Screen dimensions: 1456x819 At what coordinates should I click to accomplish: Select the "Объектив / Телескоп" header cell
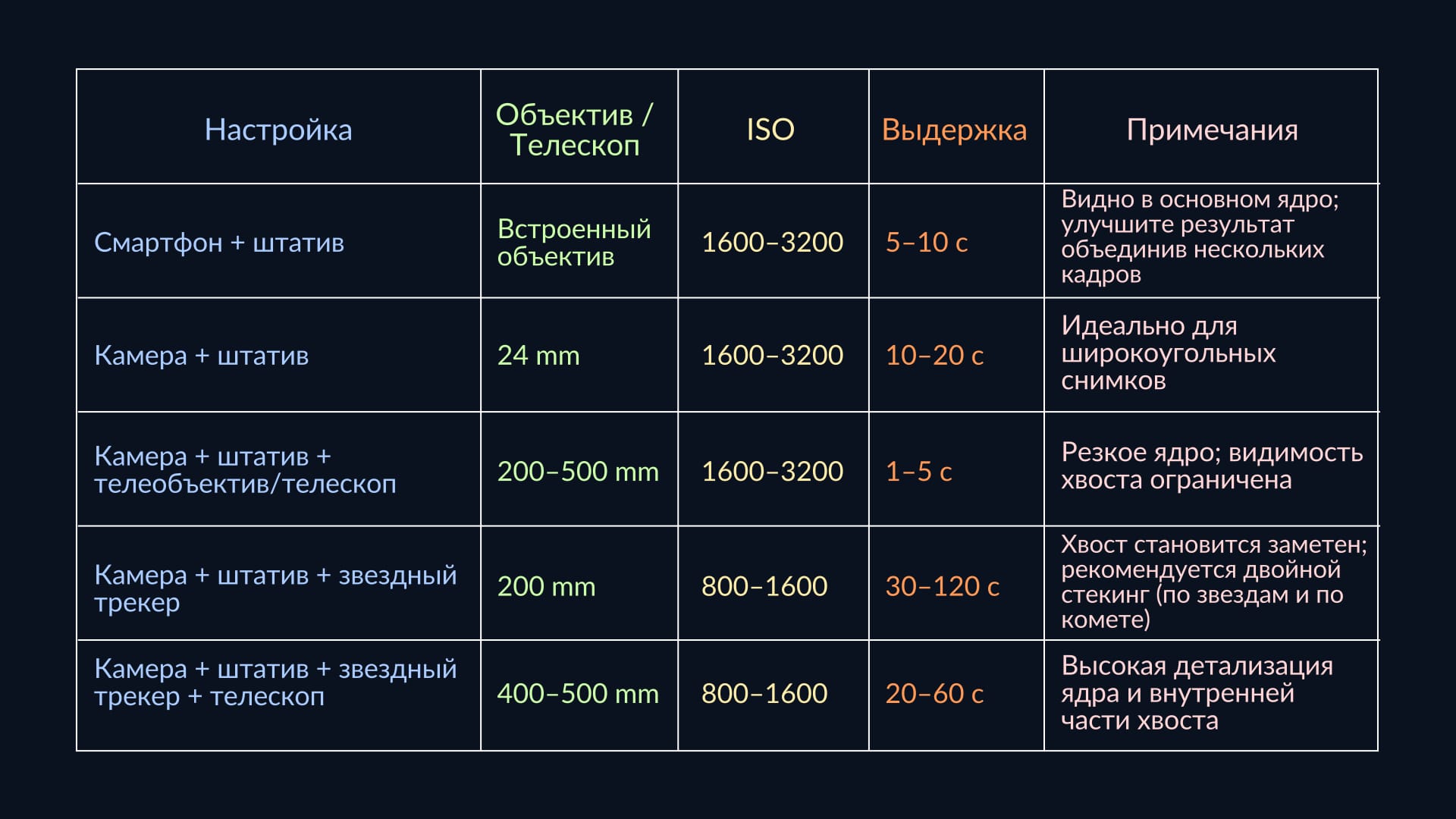(x=574, y=130)
